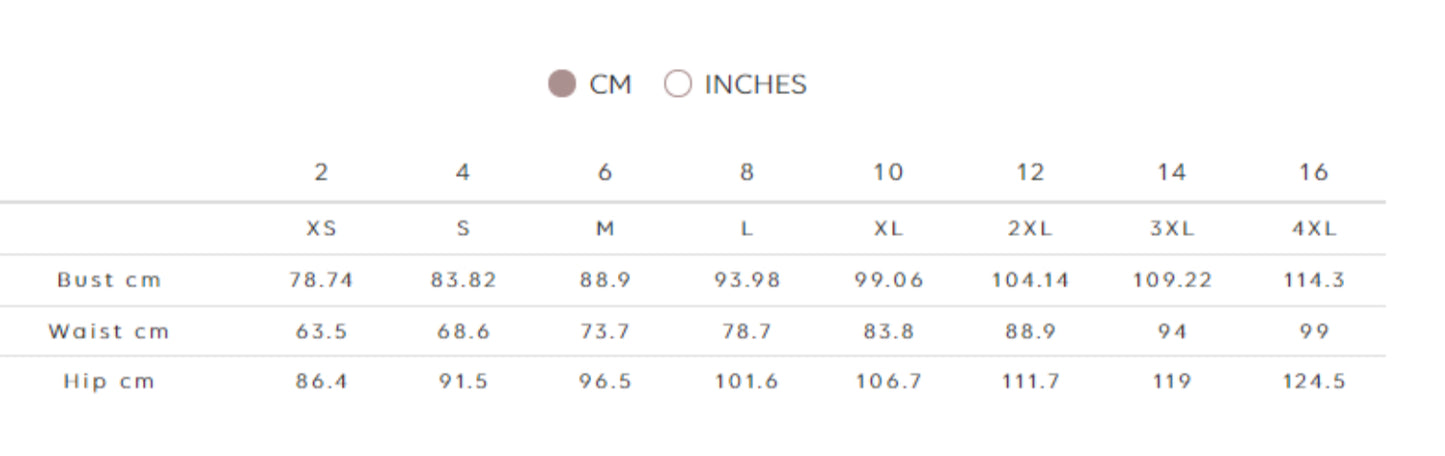The height and width of the screenshot is (456, 1445).
Task: Click bust value 78.74
Action: pos(321,280)
